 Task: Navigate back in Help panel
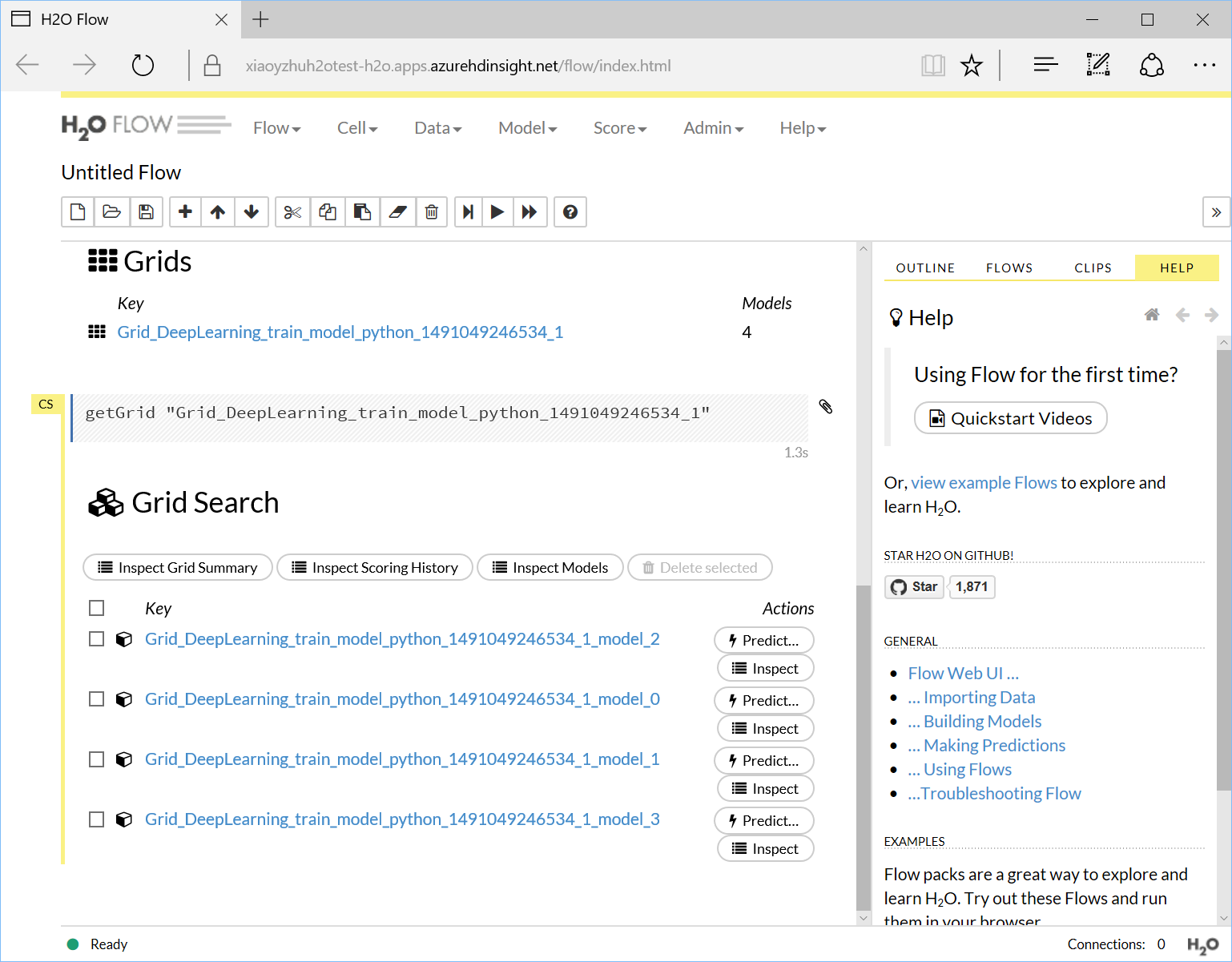coord(1182,315)
